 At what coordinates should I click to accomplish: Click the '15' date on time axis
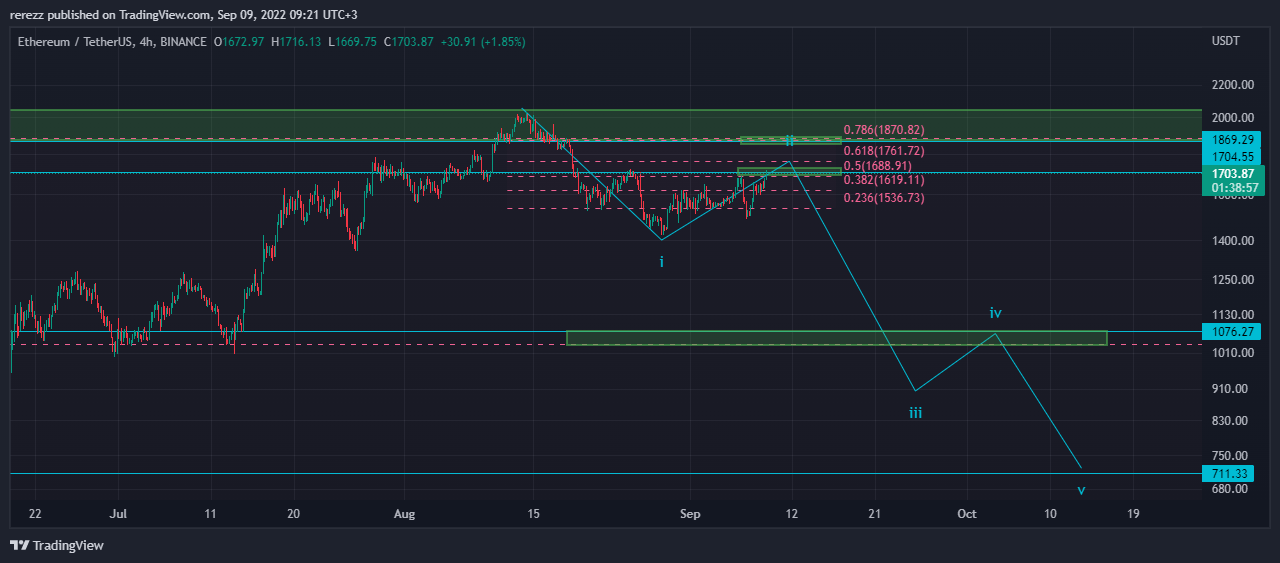pyautogui.click(x=533, y=513)
